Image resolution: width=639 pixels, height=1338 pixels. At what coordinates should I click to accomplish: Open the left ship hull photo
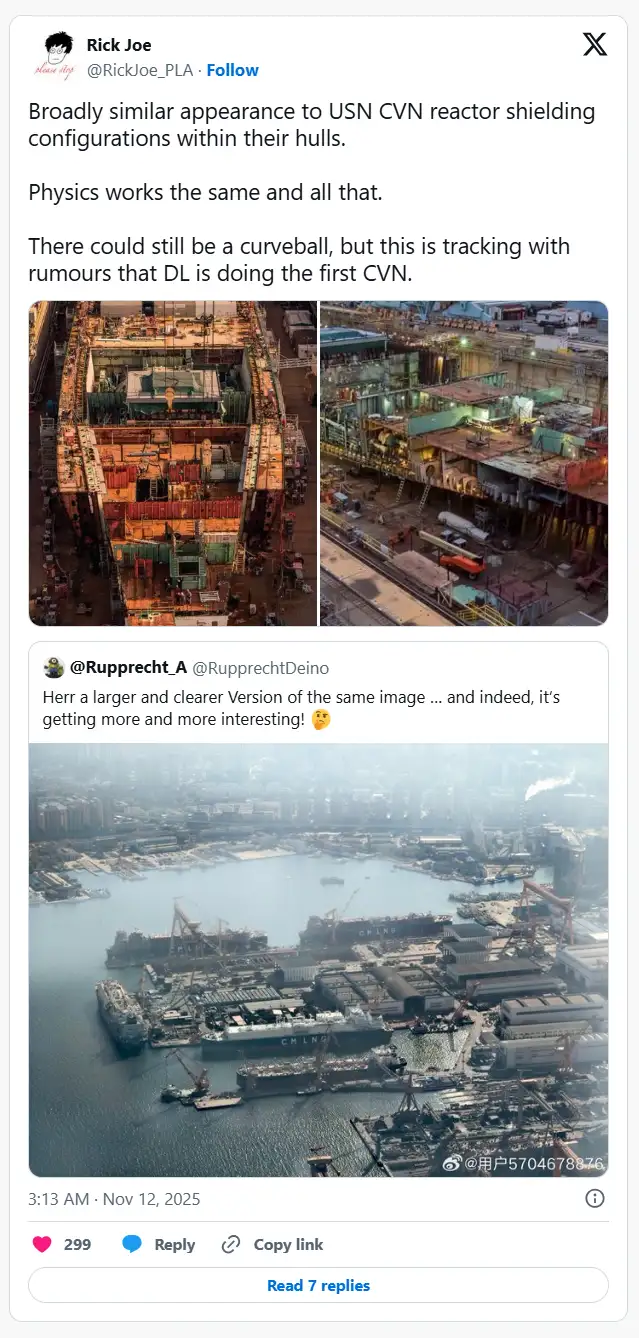point(173,463)
